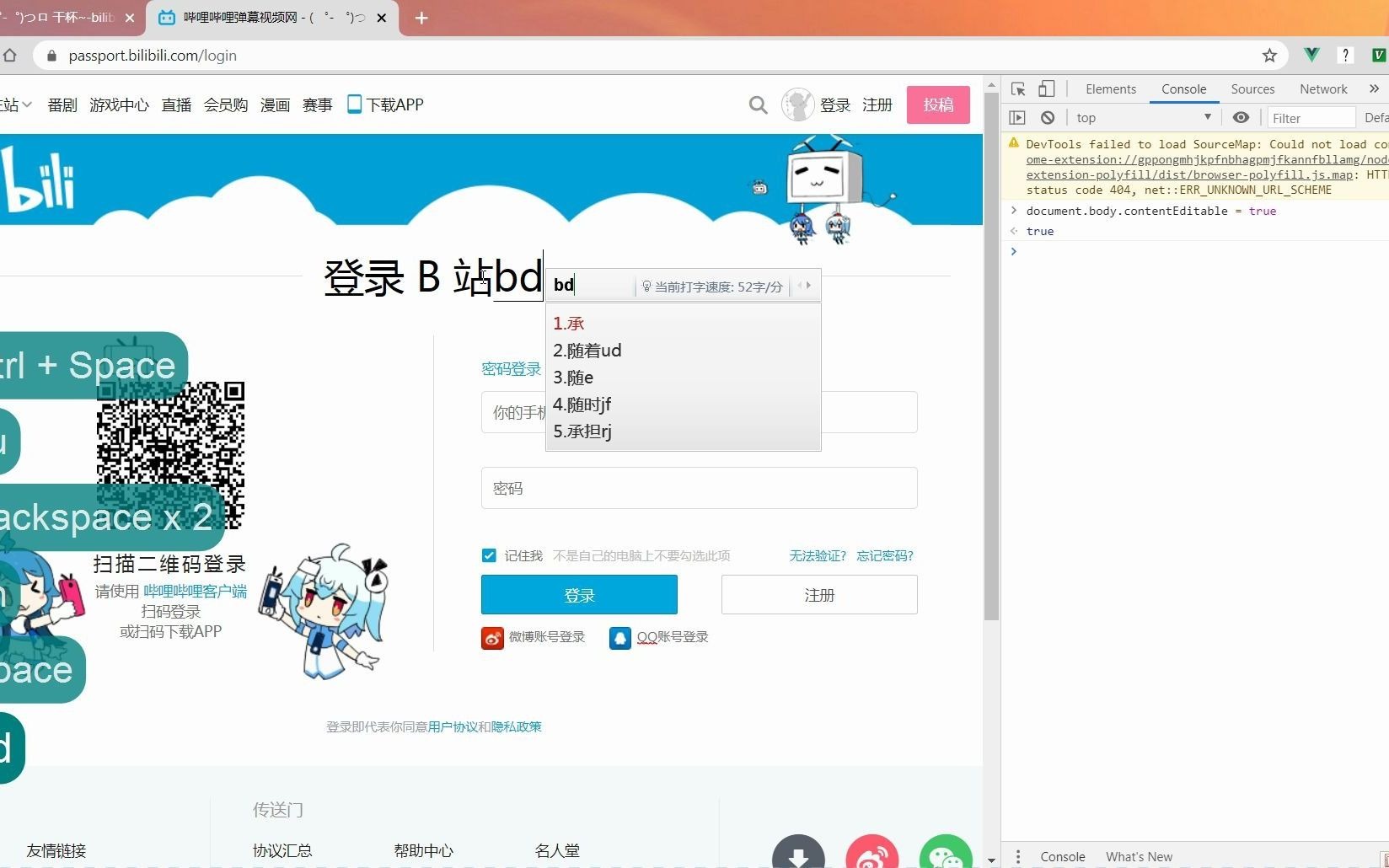Open 游戏中心 in the site navigation

pos(119,104)
